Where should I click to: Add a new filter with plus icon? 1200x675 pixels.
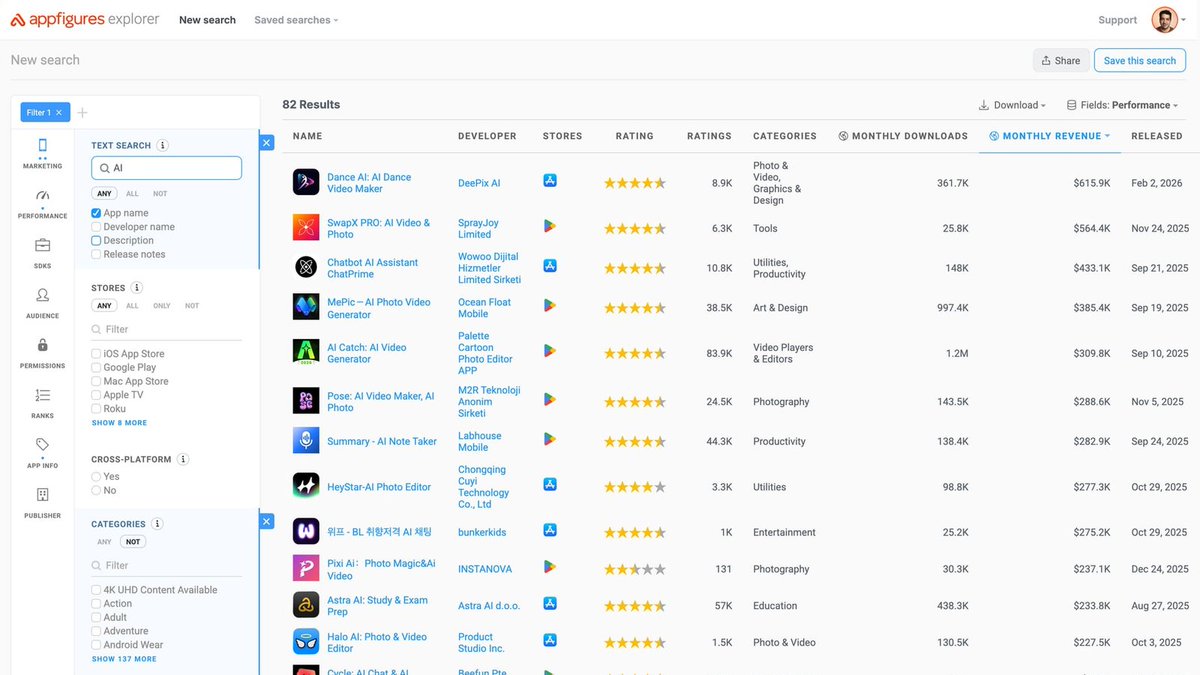[83, 113]
